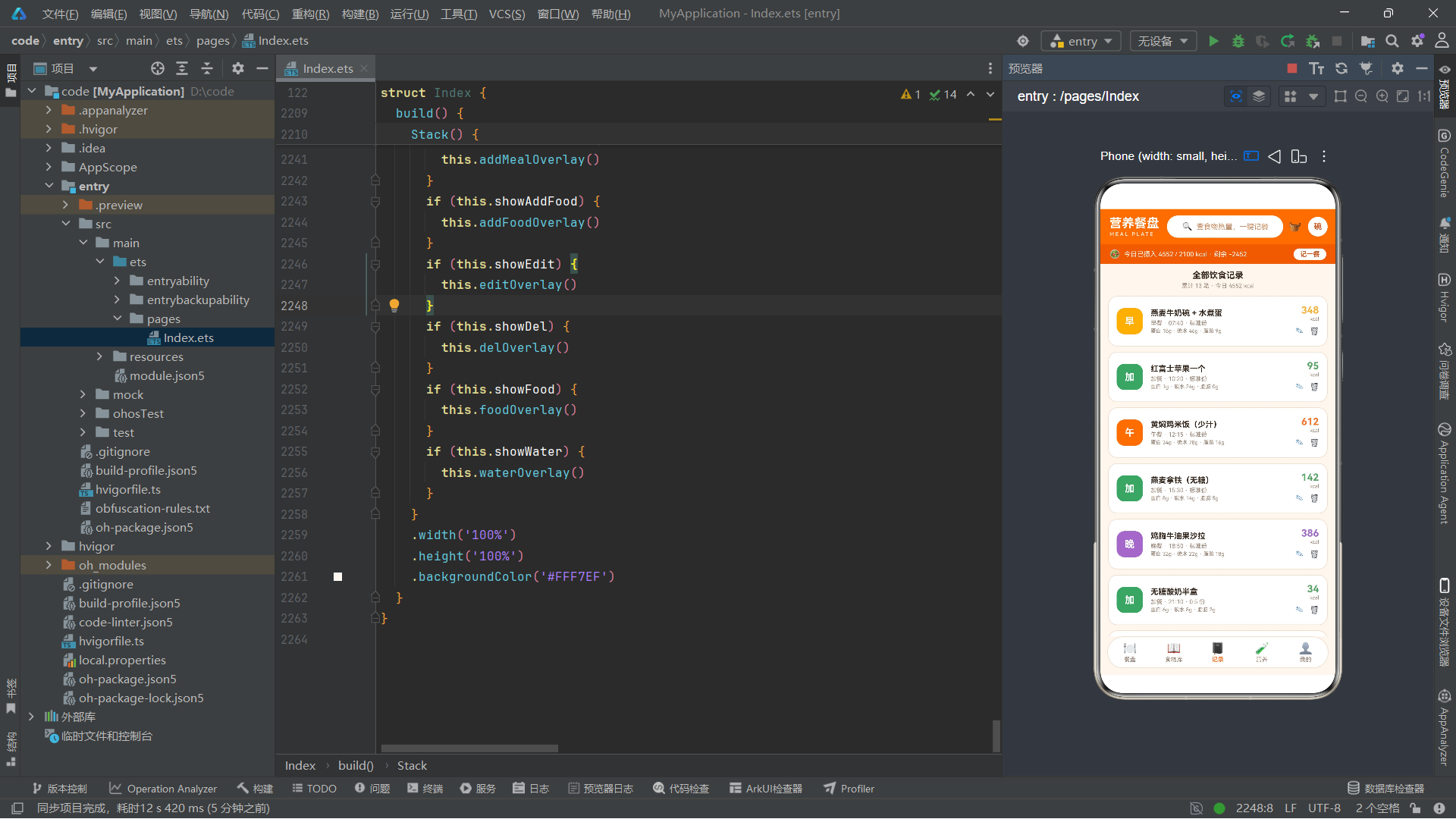1456x819 pixels.
Task: Stop the previewer with red square
Action: (1292, 68)
